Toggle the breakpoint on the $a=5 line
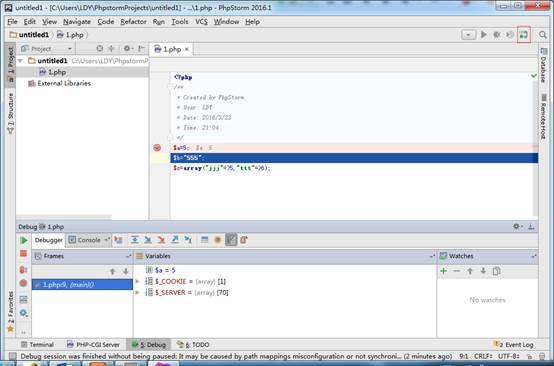 (x=157, y=148)
